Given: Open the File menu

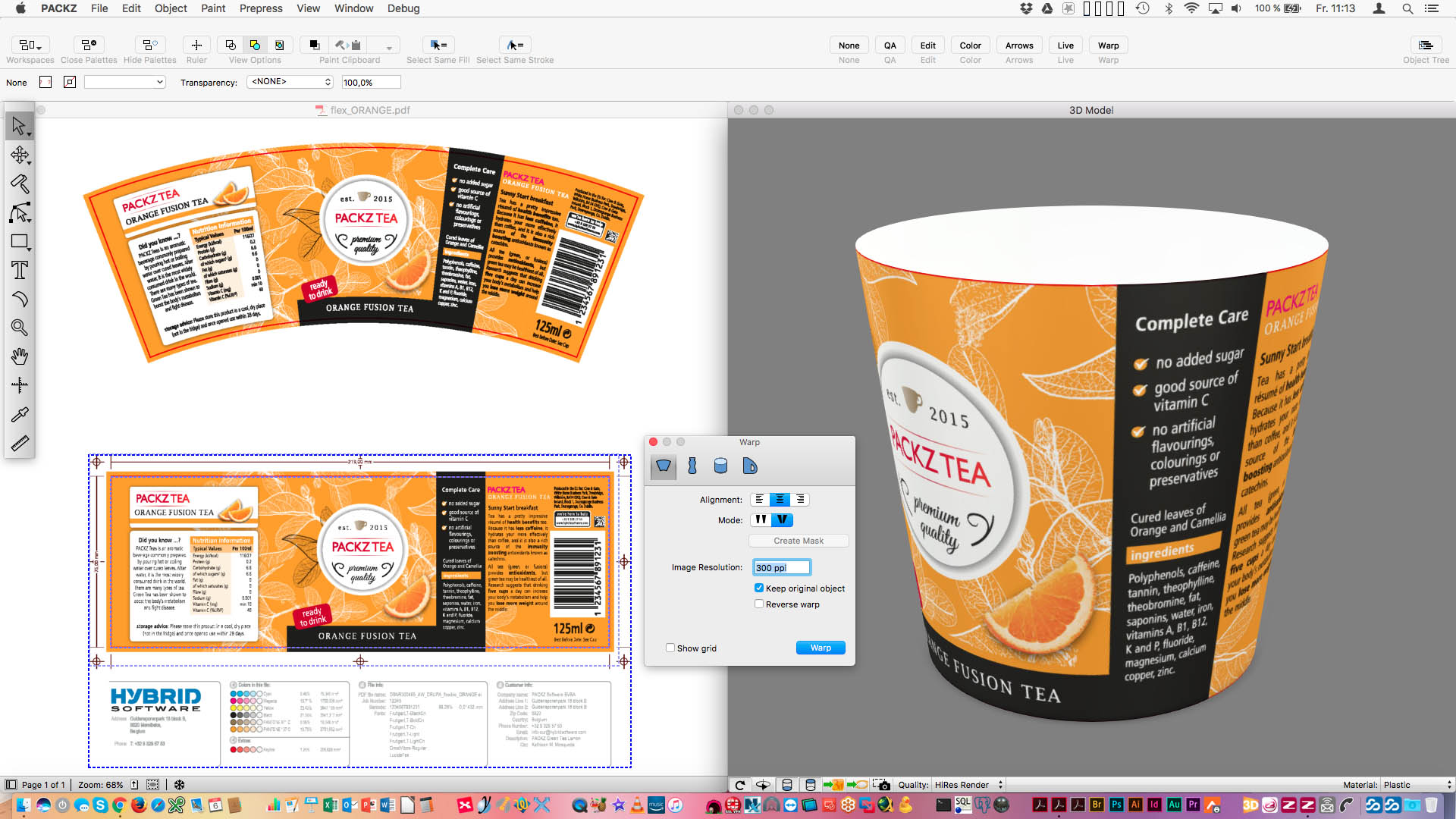Looking at the screenshot, I should click(99, 8).
